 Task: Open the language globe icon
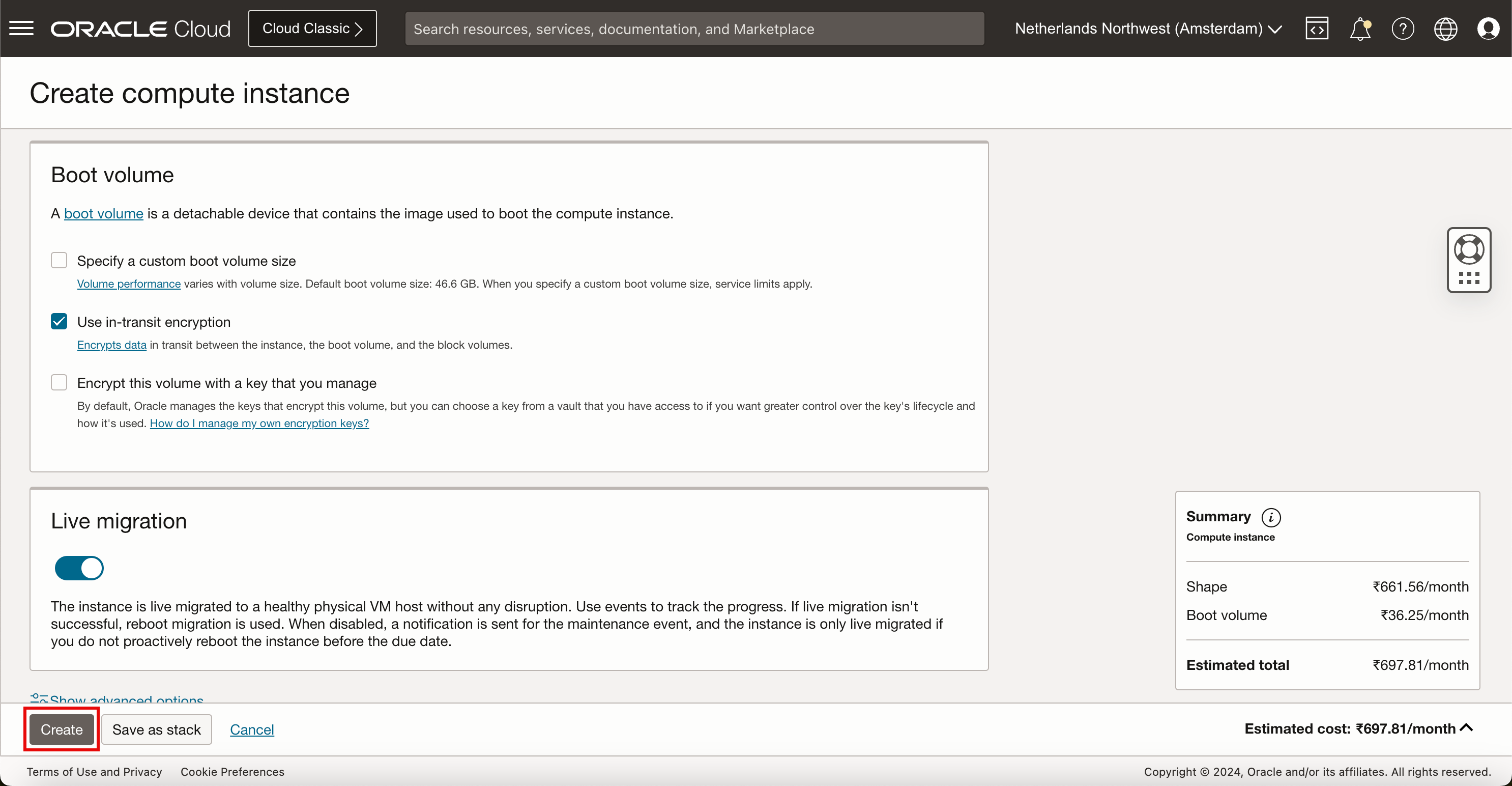[x=1445, y=28]
